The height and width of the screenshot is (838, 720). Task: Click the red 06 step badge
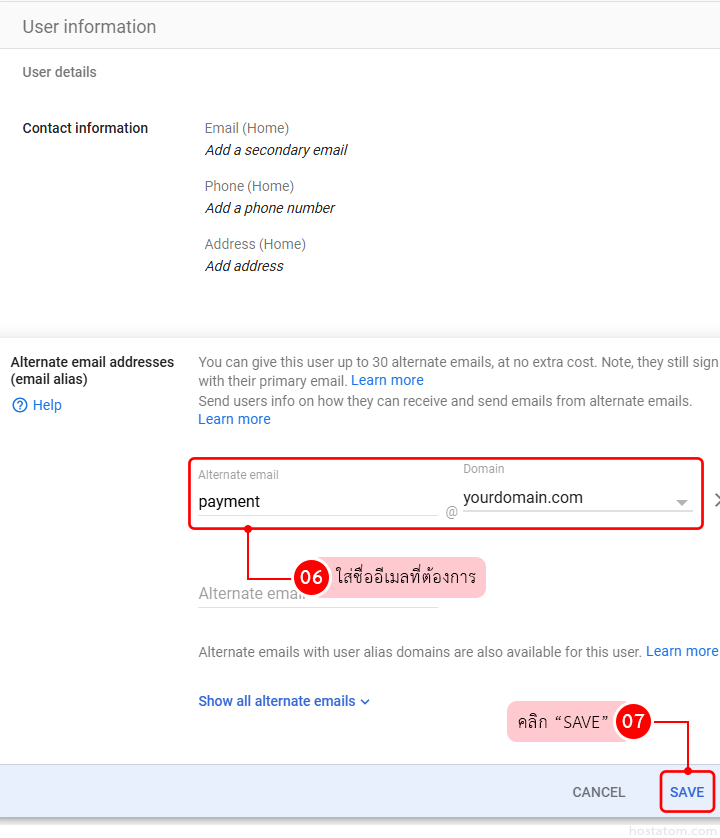coord(312,577)
